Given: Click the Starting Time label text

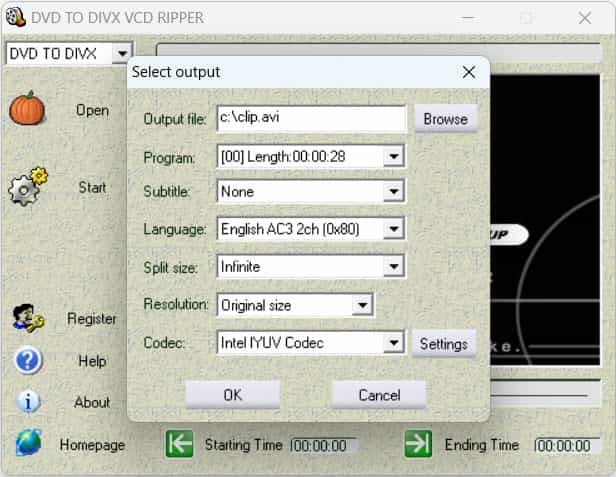Looking at the screenshot, I should coord(244,445).
